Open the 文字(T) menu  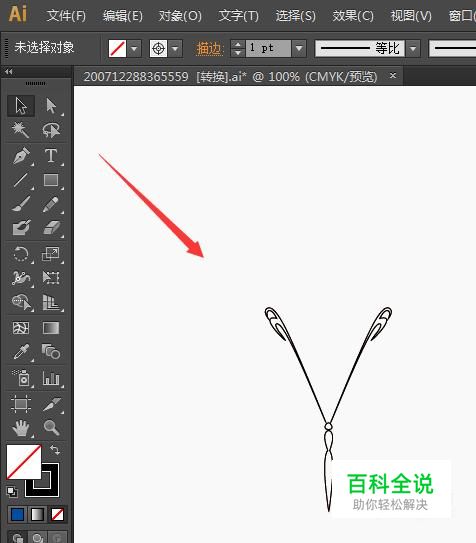(239, 16)
